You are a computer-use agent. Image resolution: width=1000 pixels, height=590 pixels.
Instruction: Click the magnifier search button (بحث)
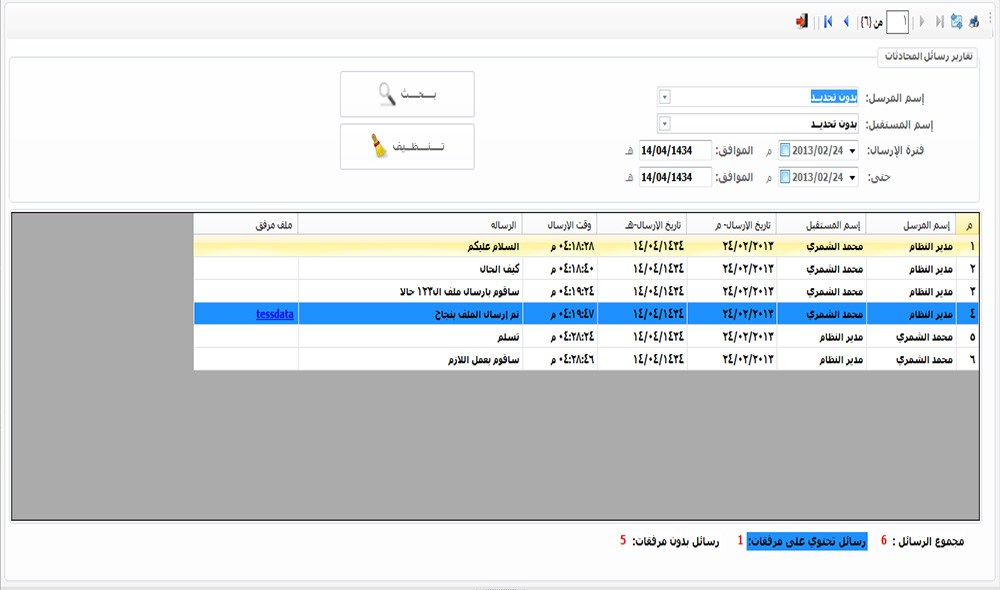407,94
